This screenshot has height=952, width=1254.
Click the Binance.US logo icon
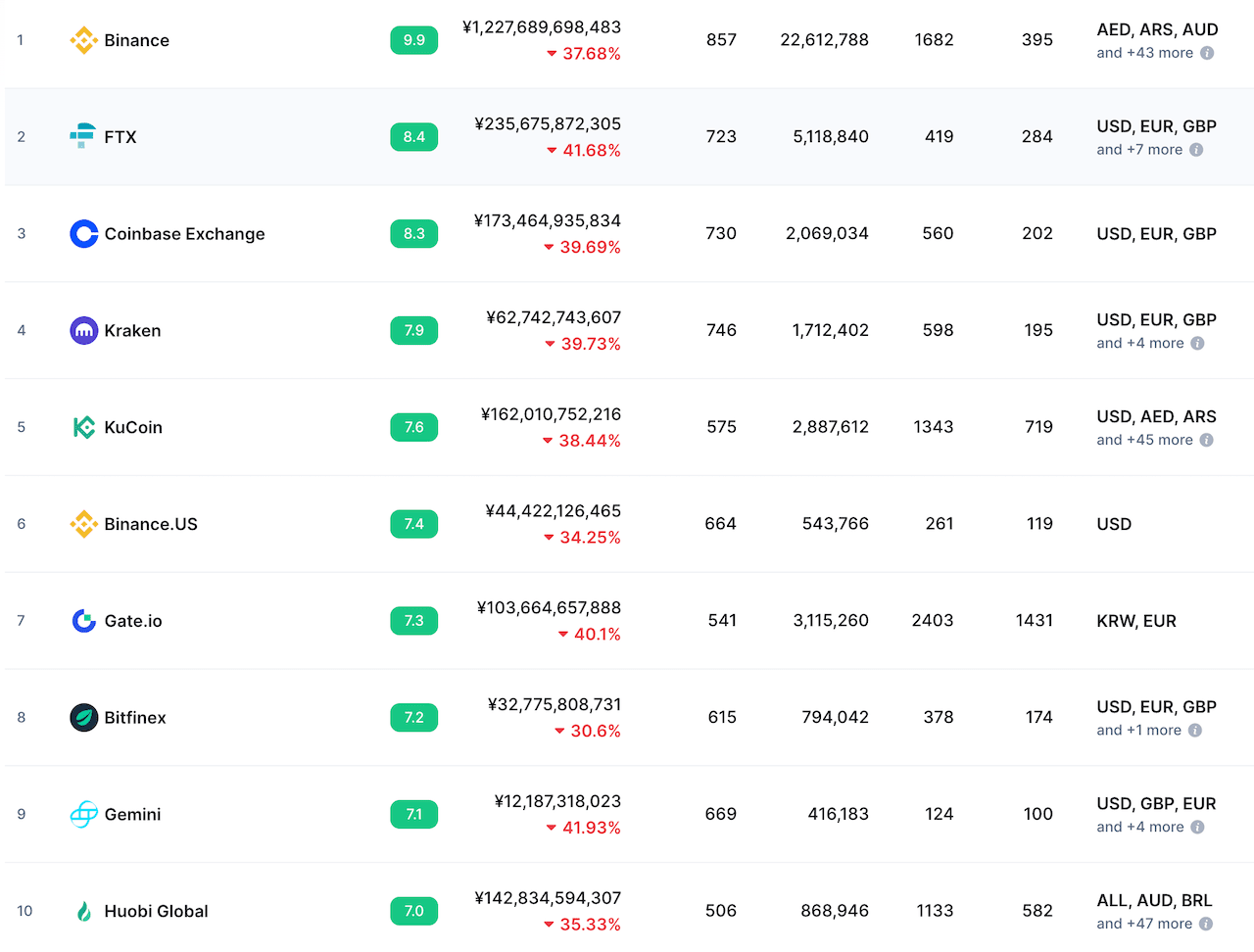84,524
